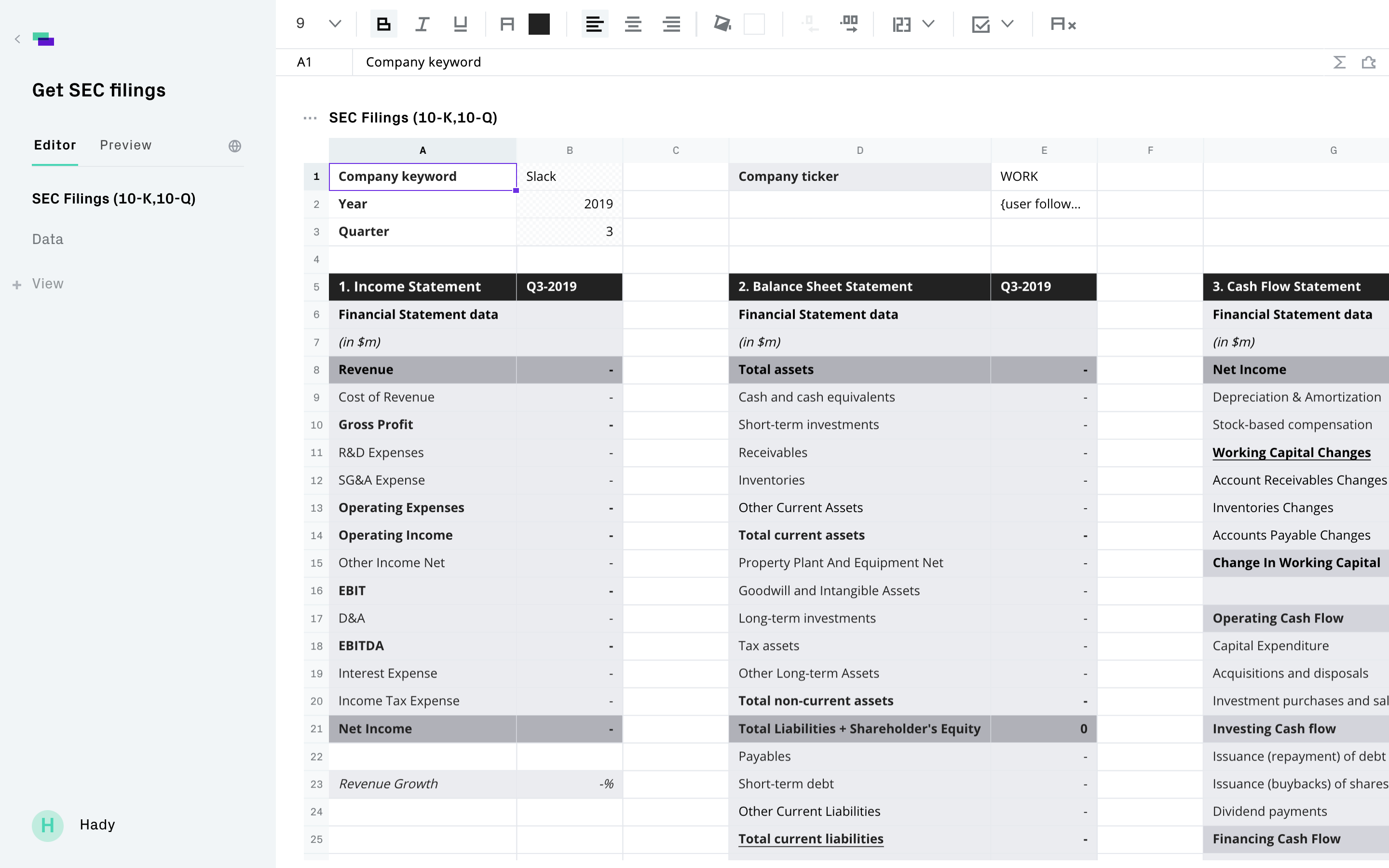Select the Inventories cell
Image resolution: width=1389 pixels, height=868 pixels.
point(860,480)
